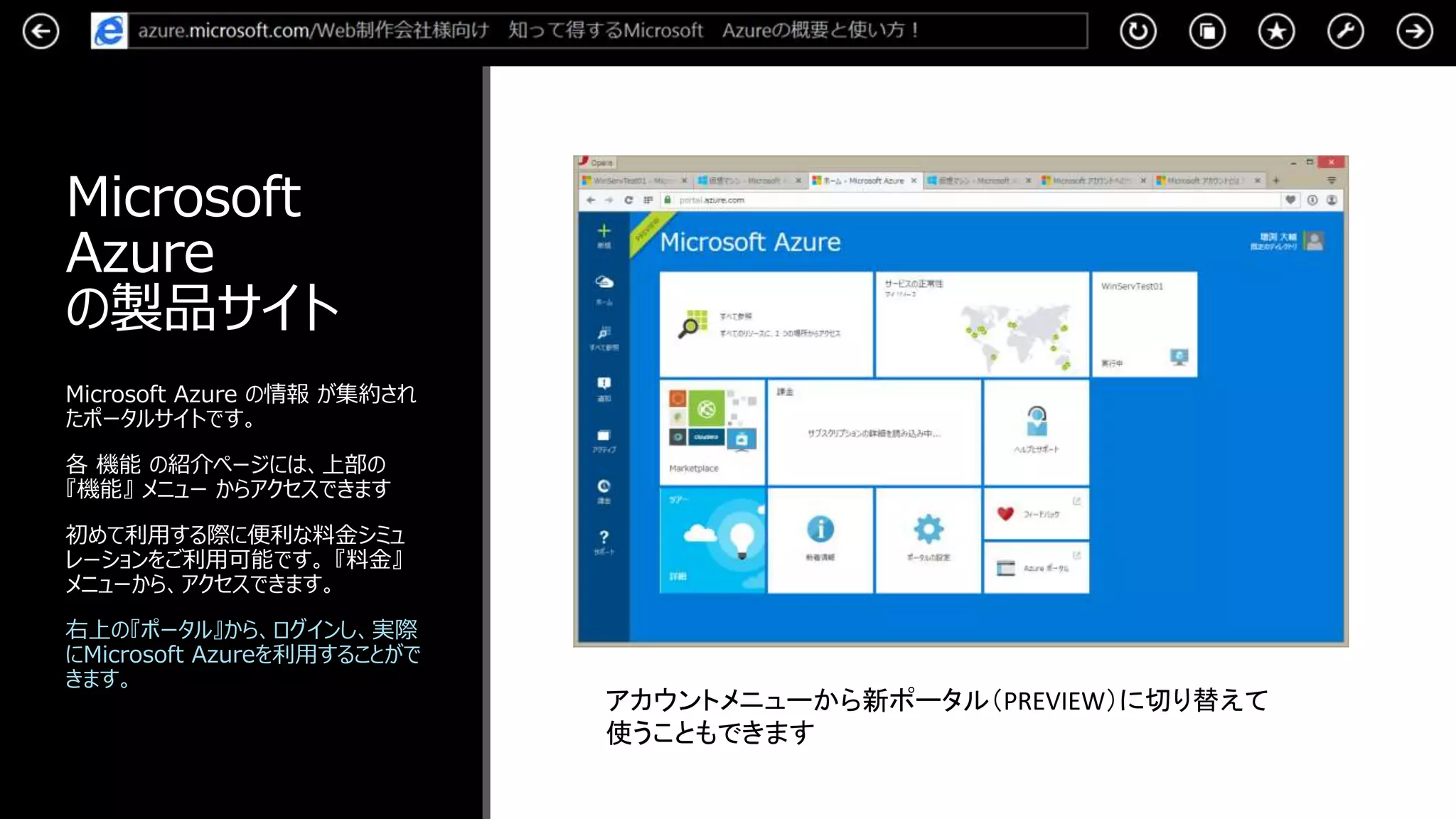Click the Internet Explorer logo icon
The image size is (1456, 819).
(109, 31)
